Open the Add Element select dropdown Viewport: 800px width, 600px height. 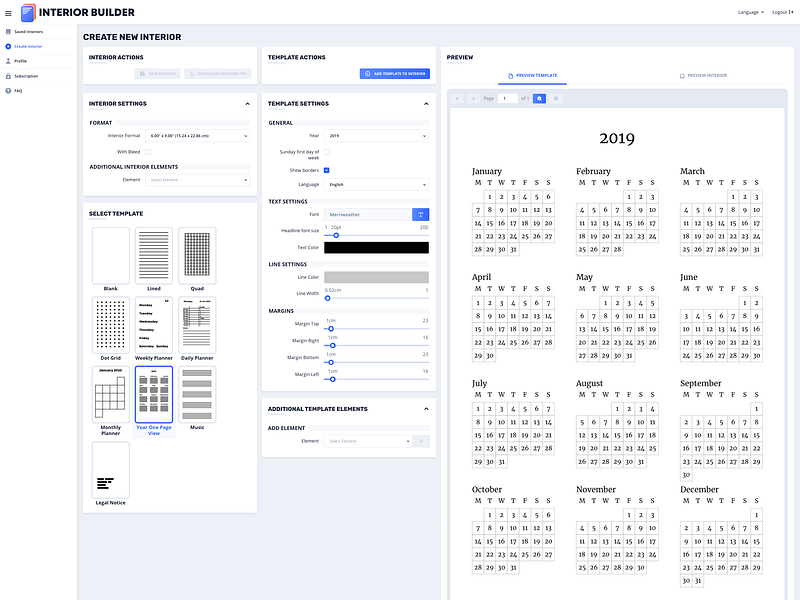(x=368, y=441)
